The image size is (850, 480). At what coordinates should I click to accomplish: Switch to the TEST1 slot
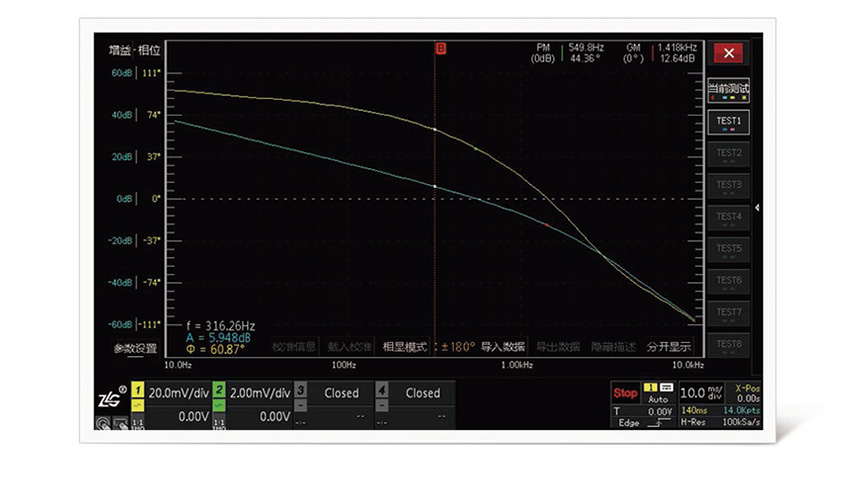click(729, 123)
